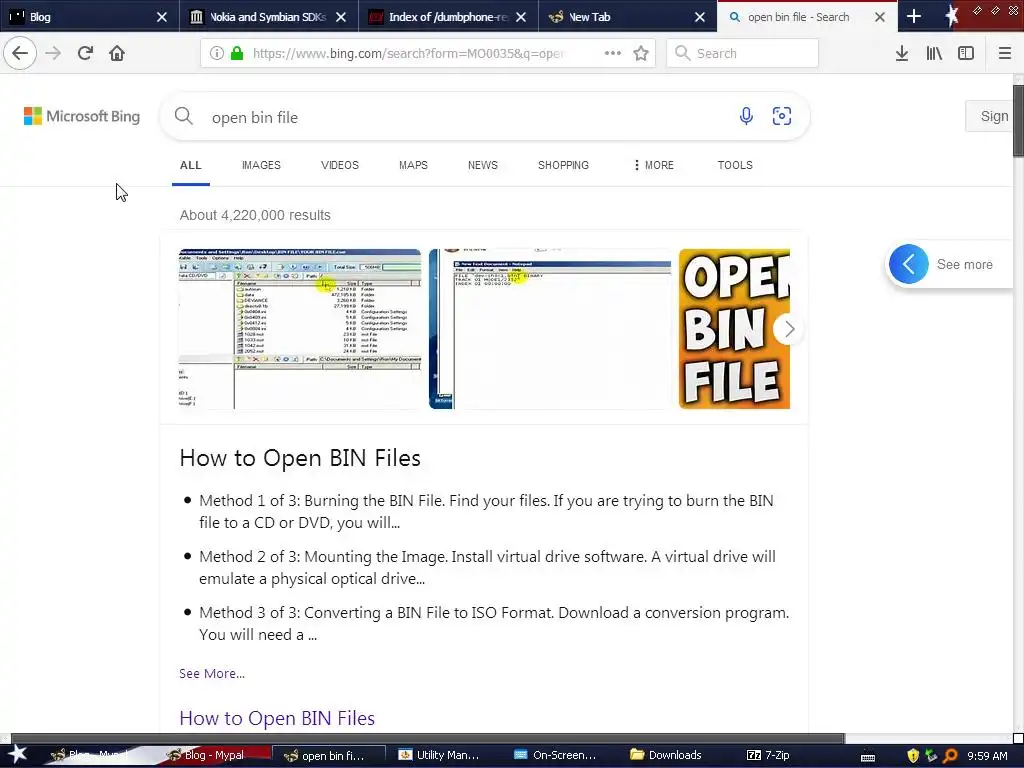
Task: Open the Notepad screenshot thumbnail
Action: (x=550, y=328)
